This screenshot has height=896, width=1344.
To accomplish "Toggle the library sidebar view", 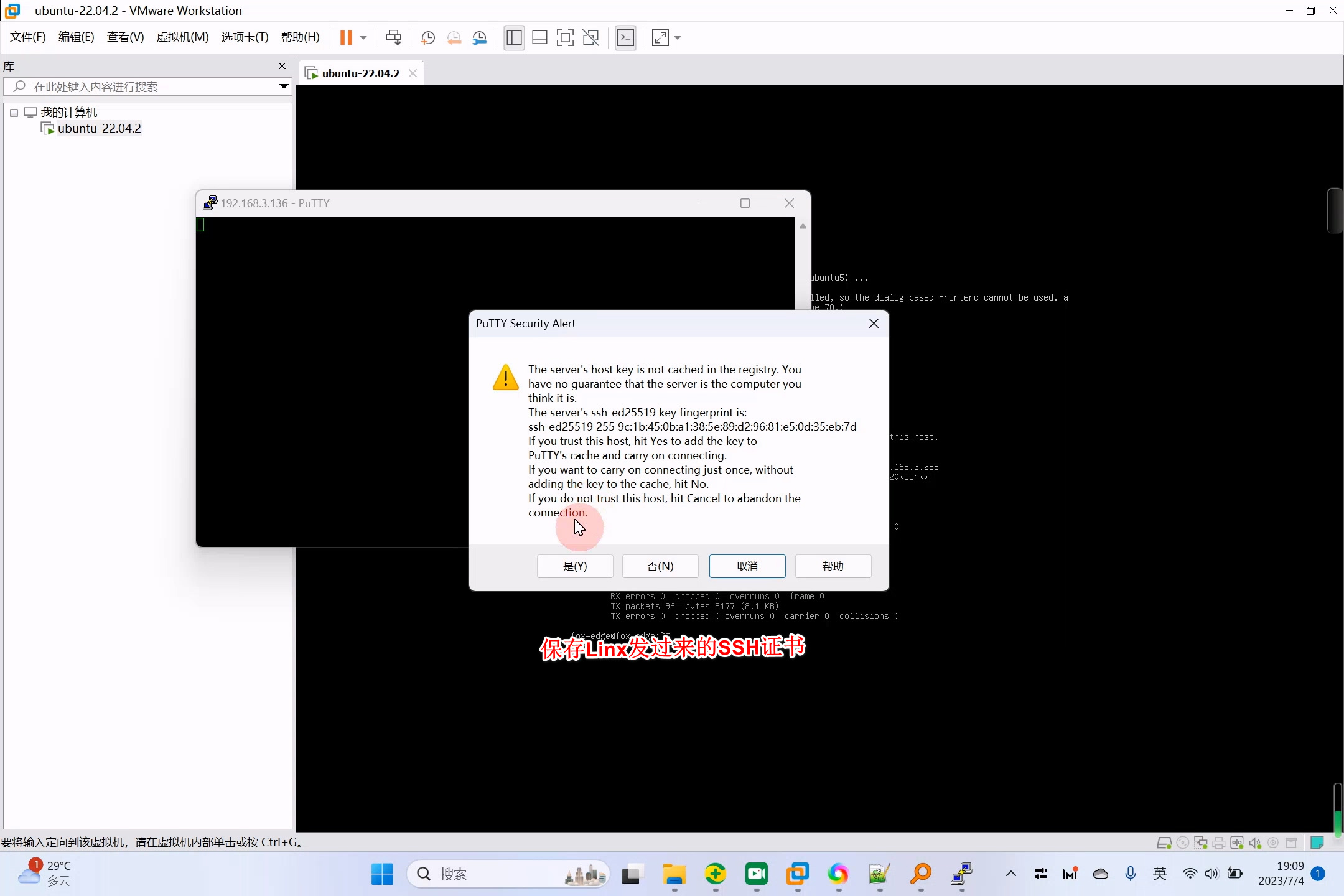I will [514, 38].
